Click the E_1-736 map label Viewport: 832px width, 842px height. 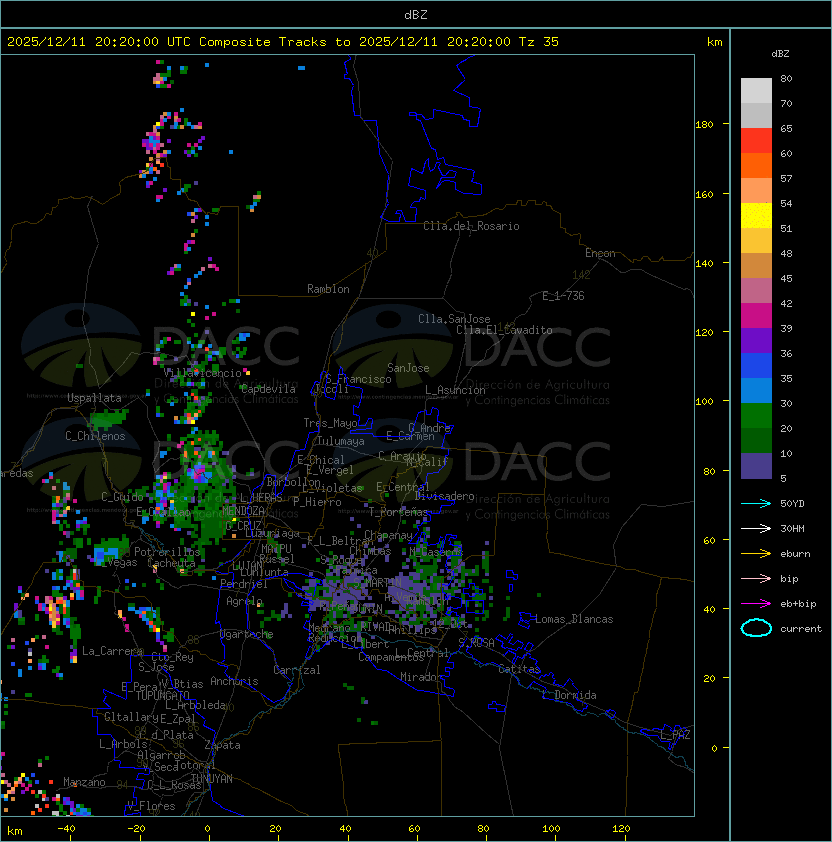[x=563, y=296]
